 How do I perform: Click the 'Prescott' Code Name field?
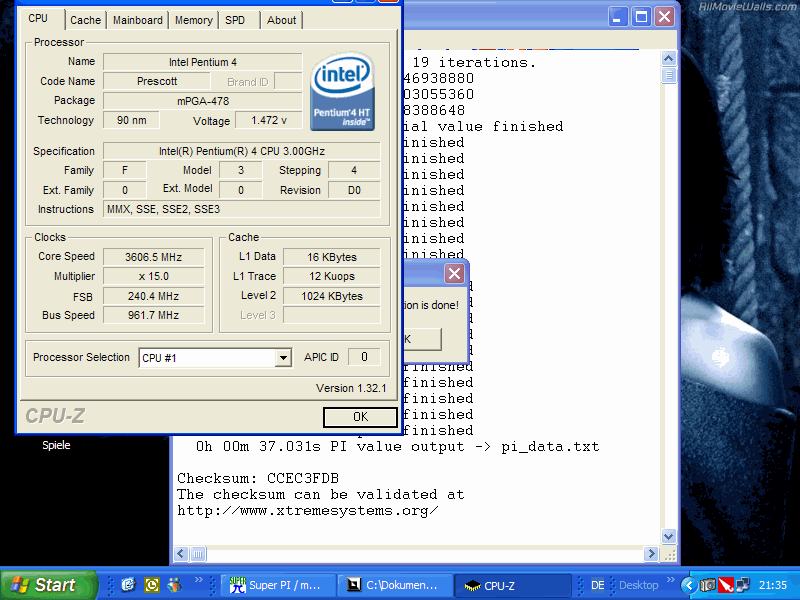[157, 81]
